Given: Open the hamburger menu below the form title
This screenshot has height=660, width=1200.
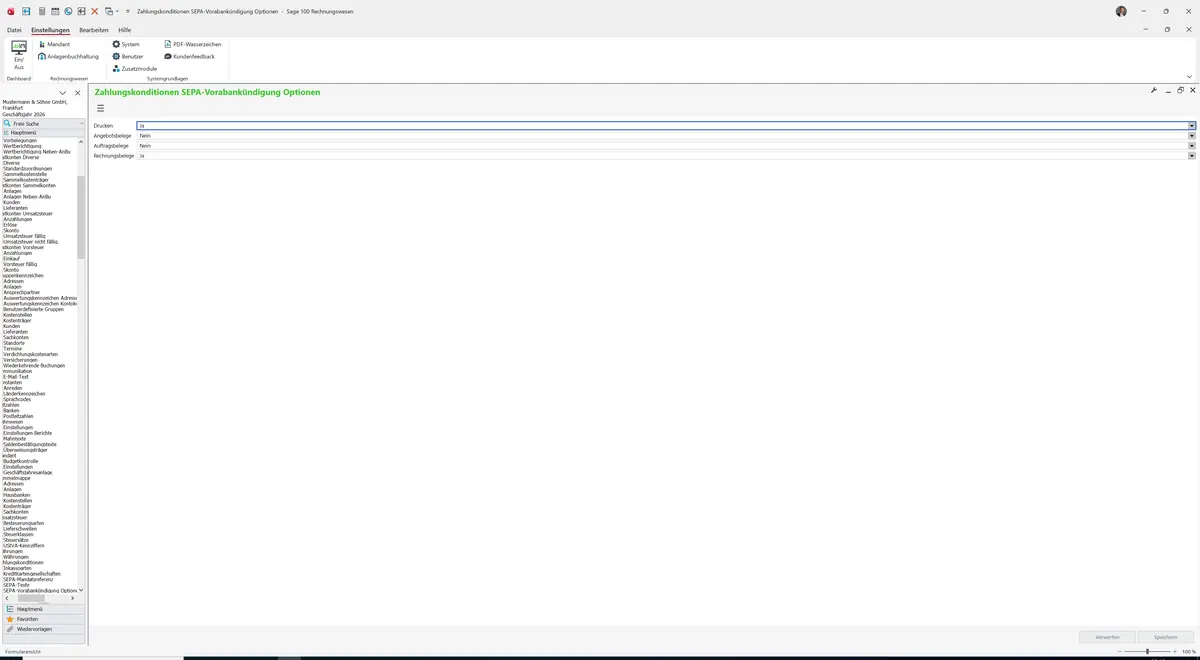Looking at the screenshot, I should point(100,108).
